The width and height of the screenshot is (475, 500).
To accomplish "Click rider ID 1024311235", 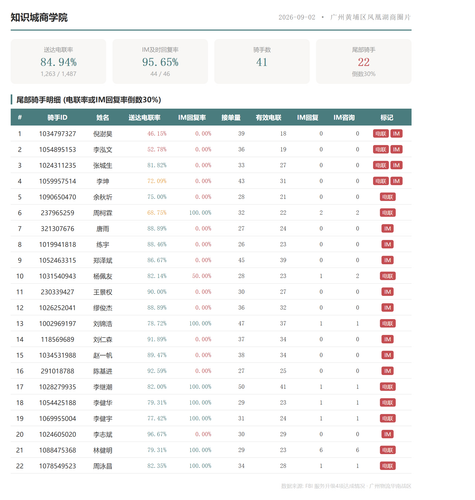I will click(57, 165).
